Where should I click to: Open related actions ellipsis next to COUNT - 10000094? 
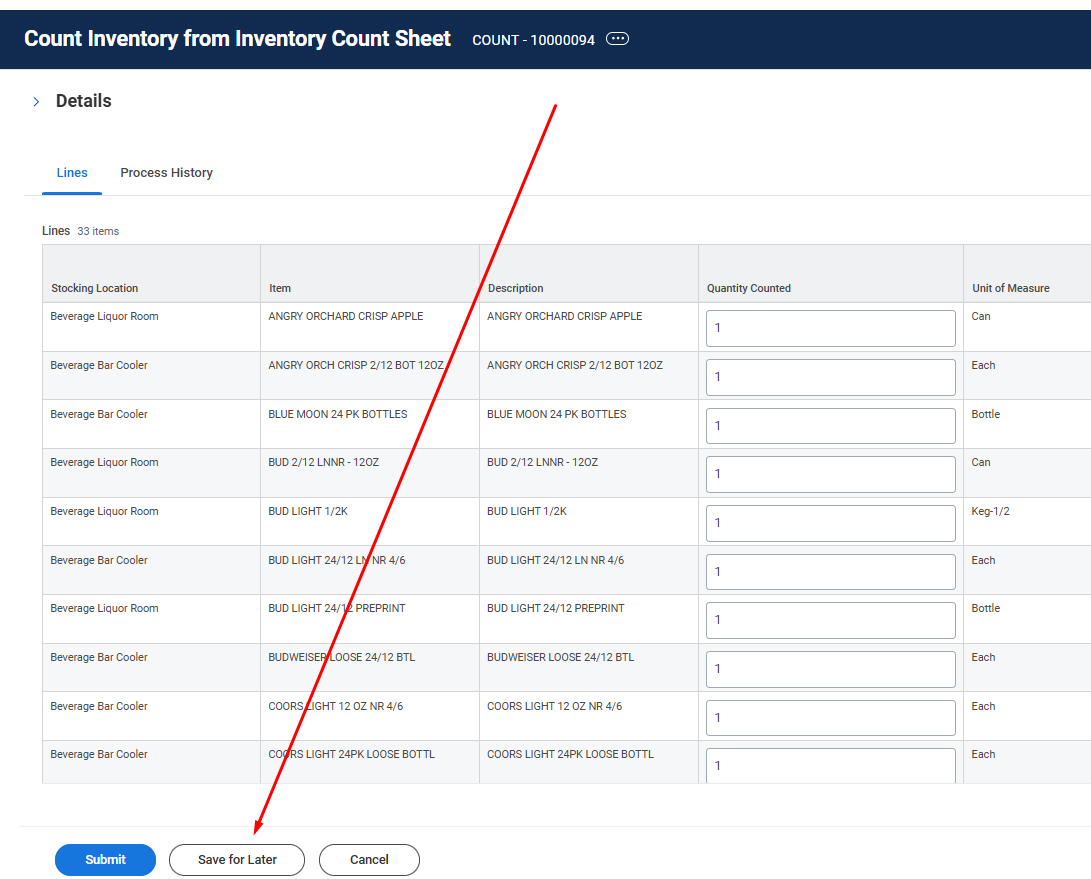click(617, 39)
